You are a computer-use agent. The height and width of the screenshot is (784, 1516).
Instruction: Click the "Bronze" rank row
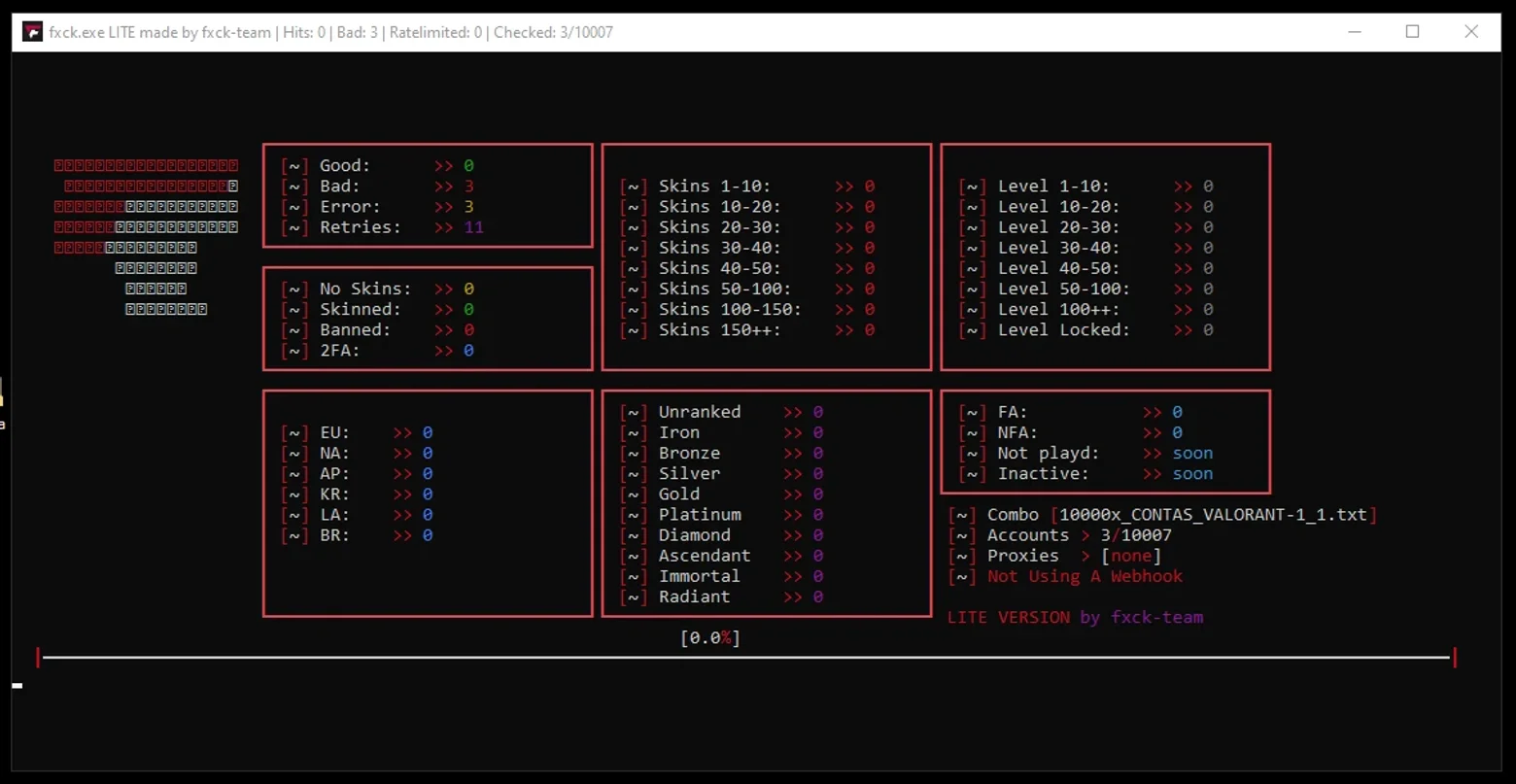pyautogui.click(x=722, y=454)
